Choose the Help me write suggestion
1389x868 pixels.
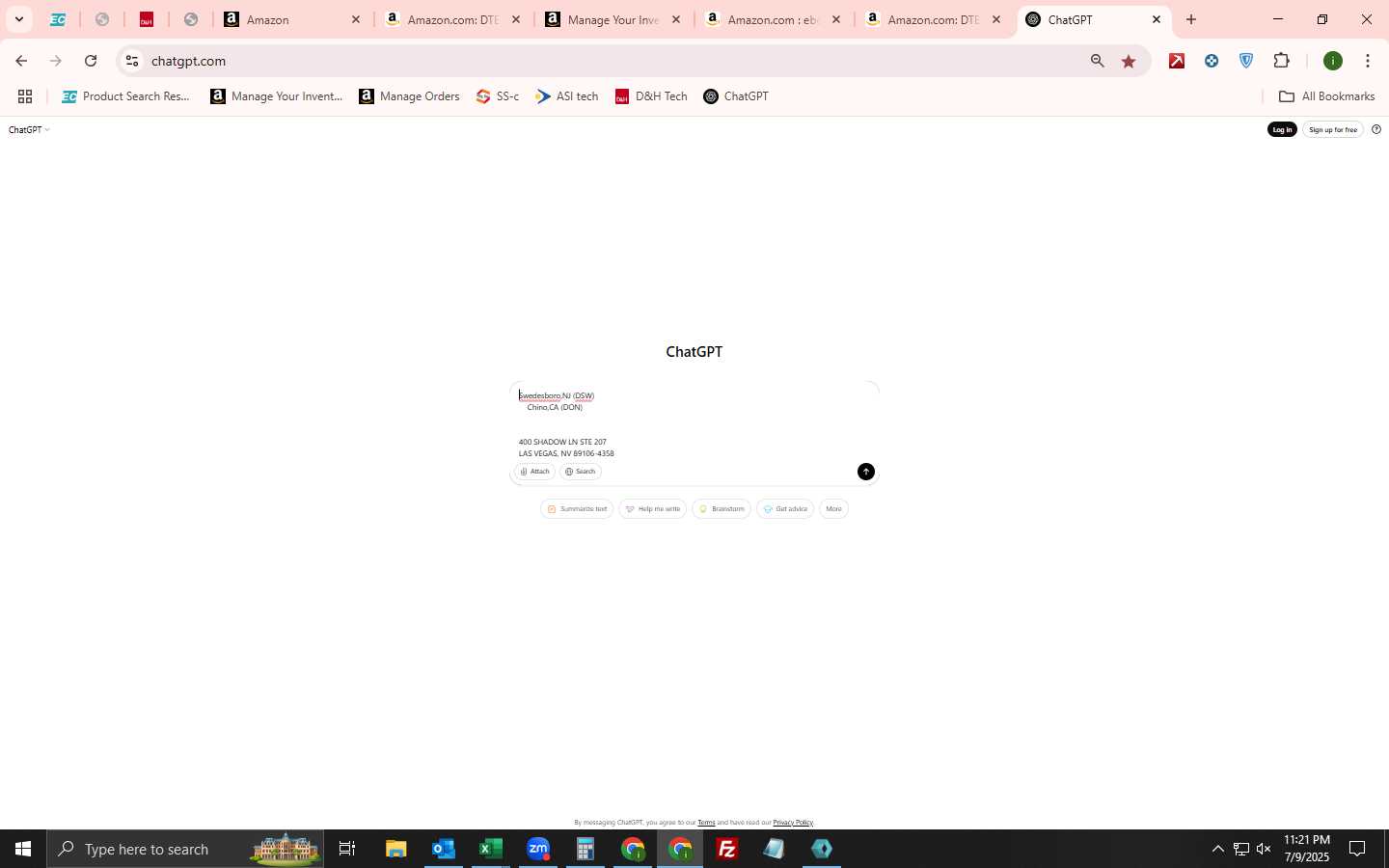click(x=653, y=509)
